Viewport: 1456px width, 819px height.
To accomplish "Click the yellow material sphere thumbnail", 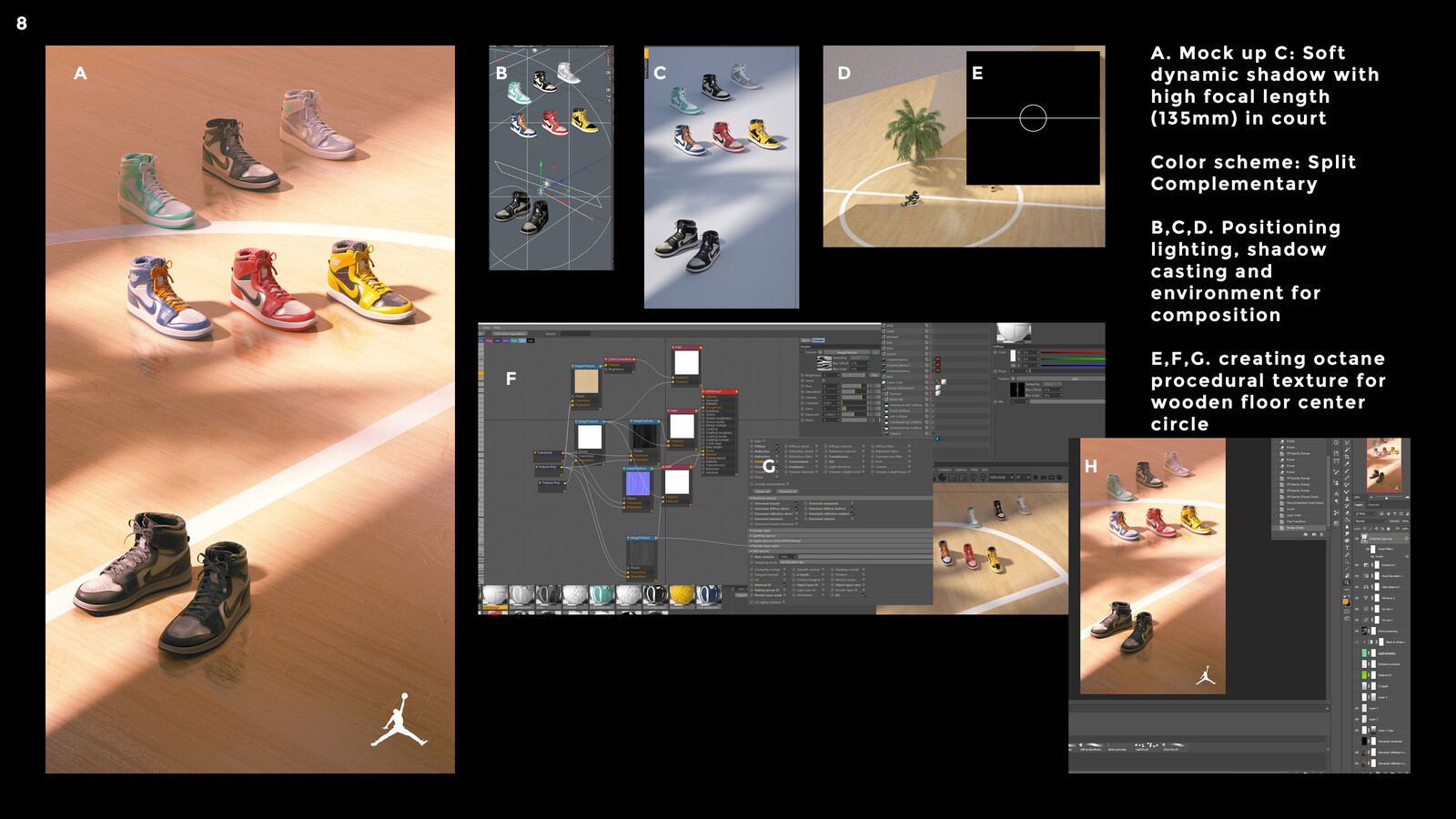I will click(x=682, y=595).
